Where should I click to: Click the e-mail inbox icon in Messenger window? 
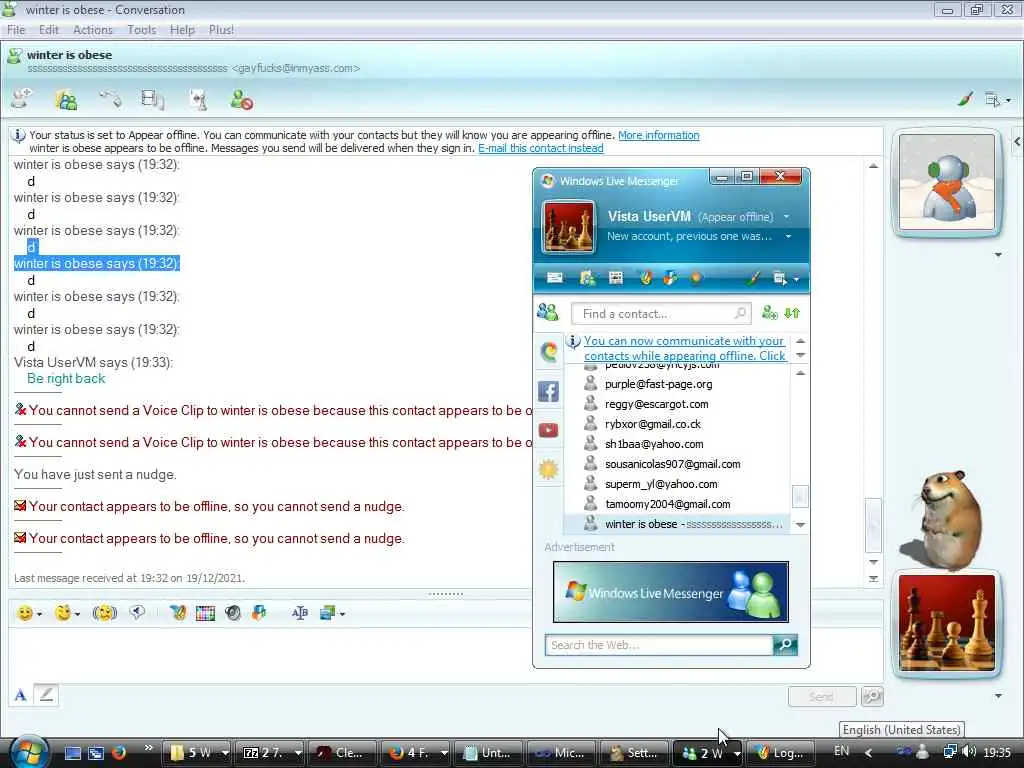555,278
